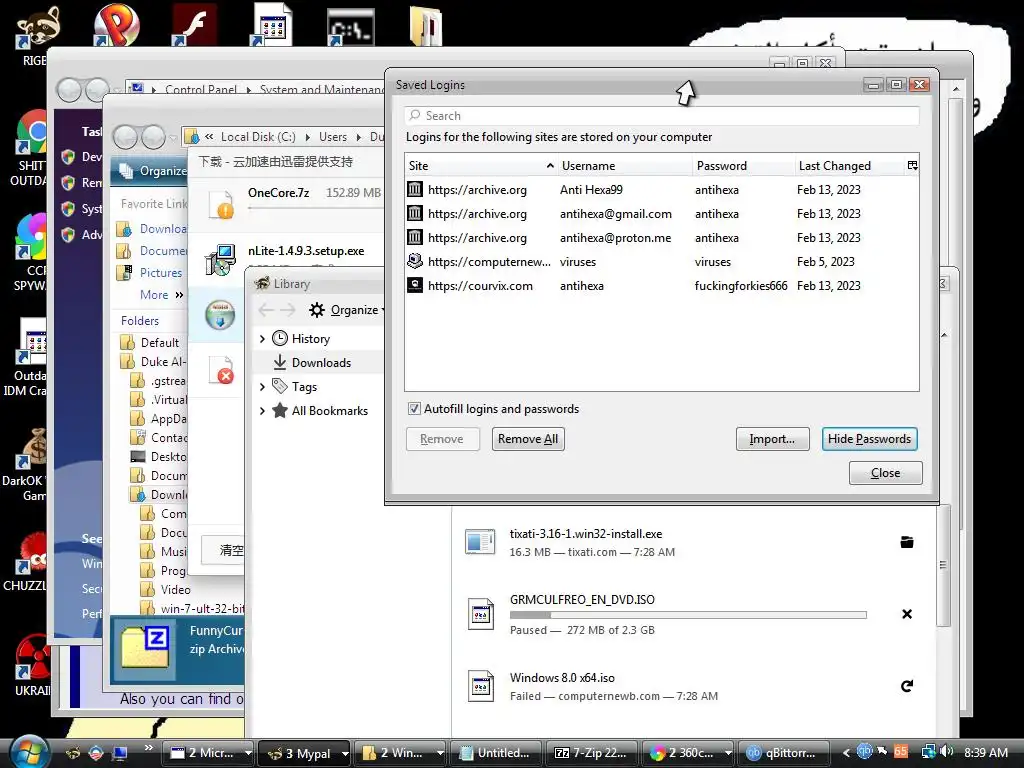
Task: Click the Hide Passwords button
Action: (x=869, y=439)
